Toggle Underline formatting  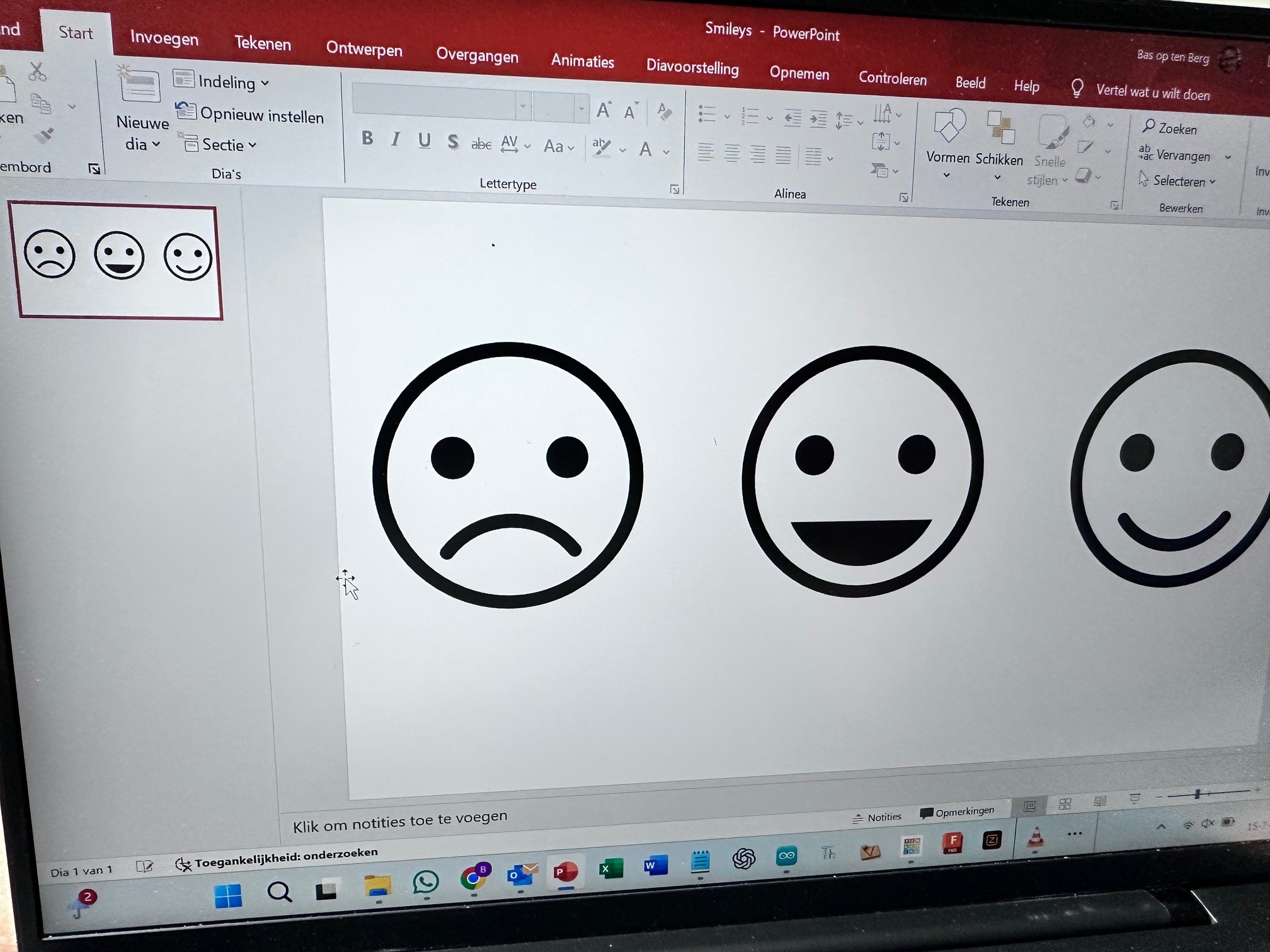(x=425, y=140)
